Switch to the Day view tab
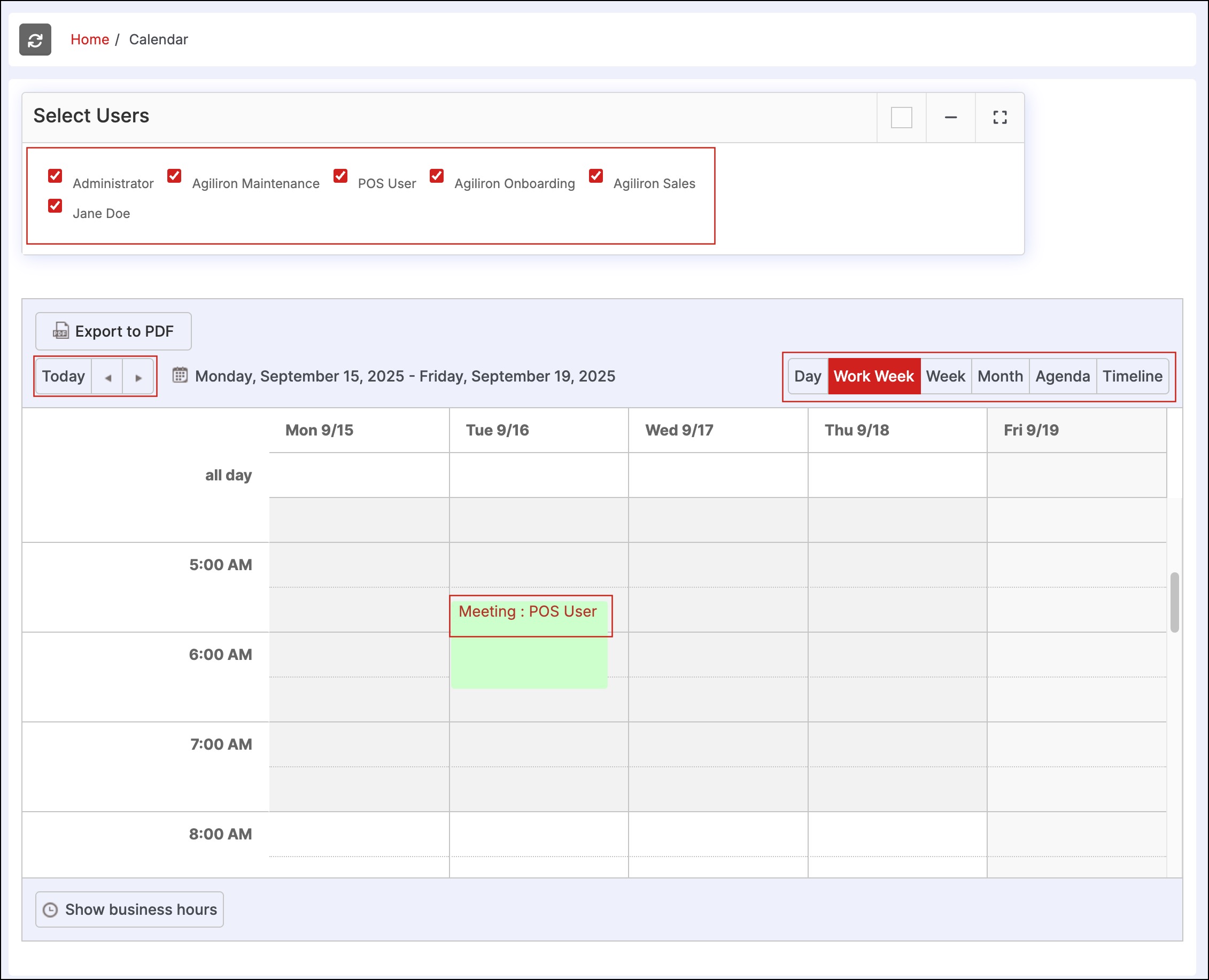 pyautogui.click(x=808, y=376)
